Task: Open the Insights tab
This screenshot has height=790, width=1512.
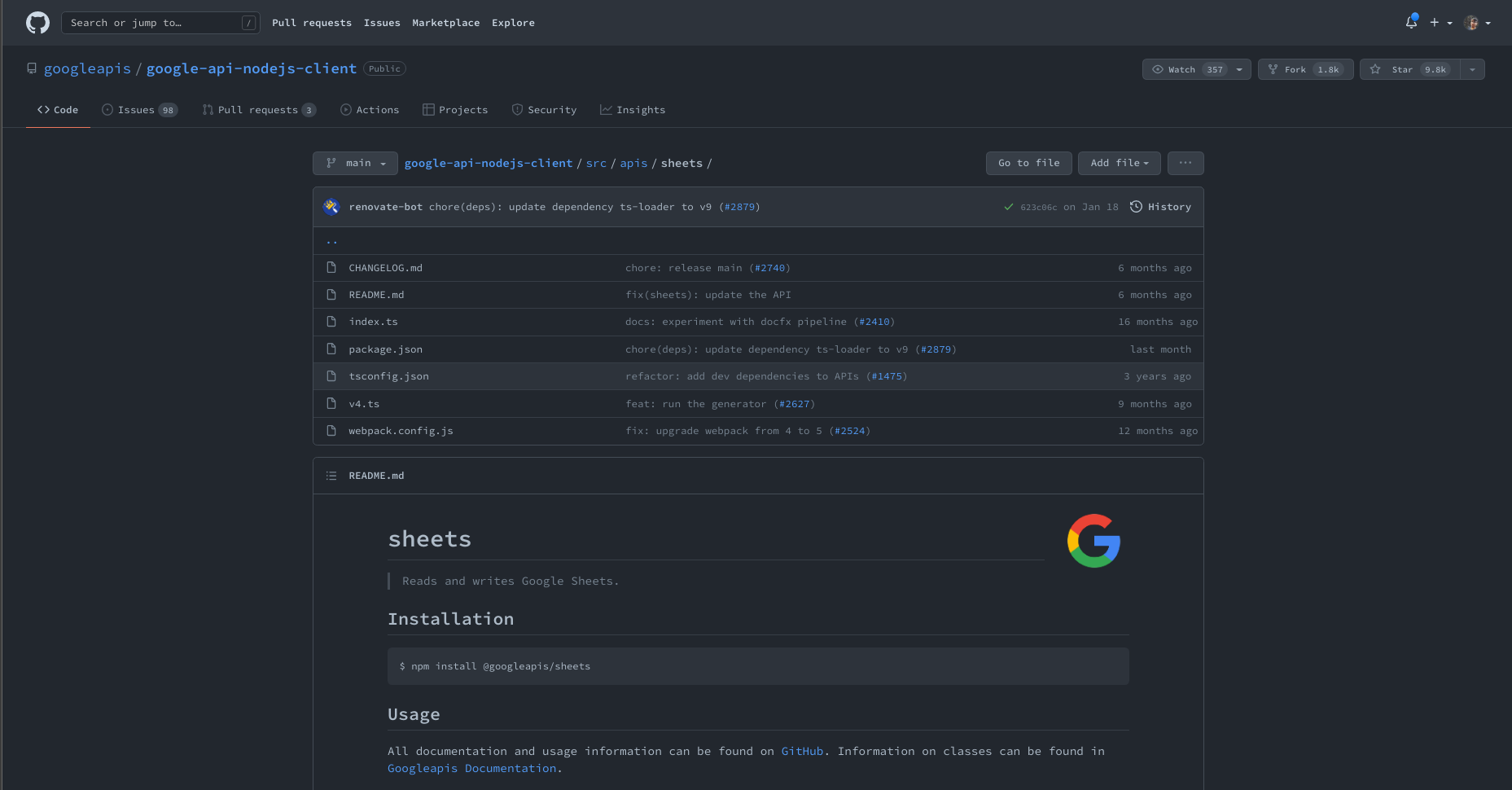Action: [x=633, y=110]
